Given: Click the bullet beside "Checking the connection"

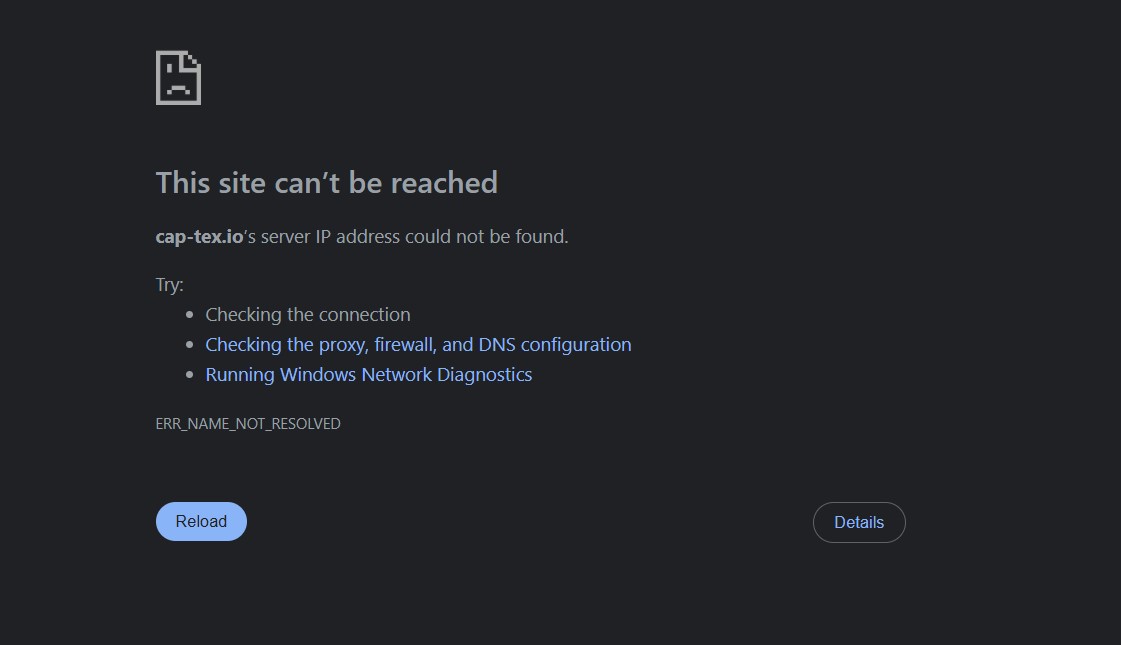Looking at the screenshot, I should 189,315.
